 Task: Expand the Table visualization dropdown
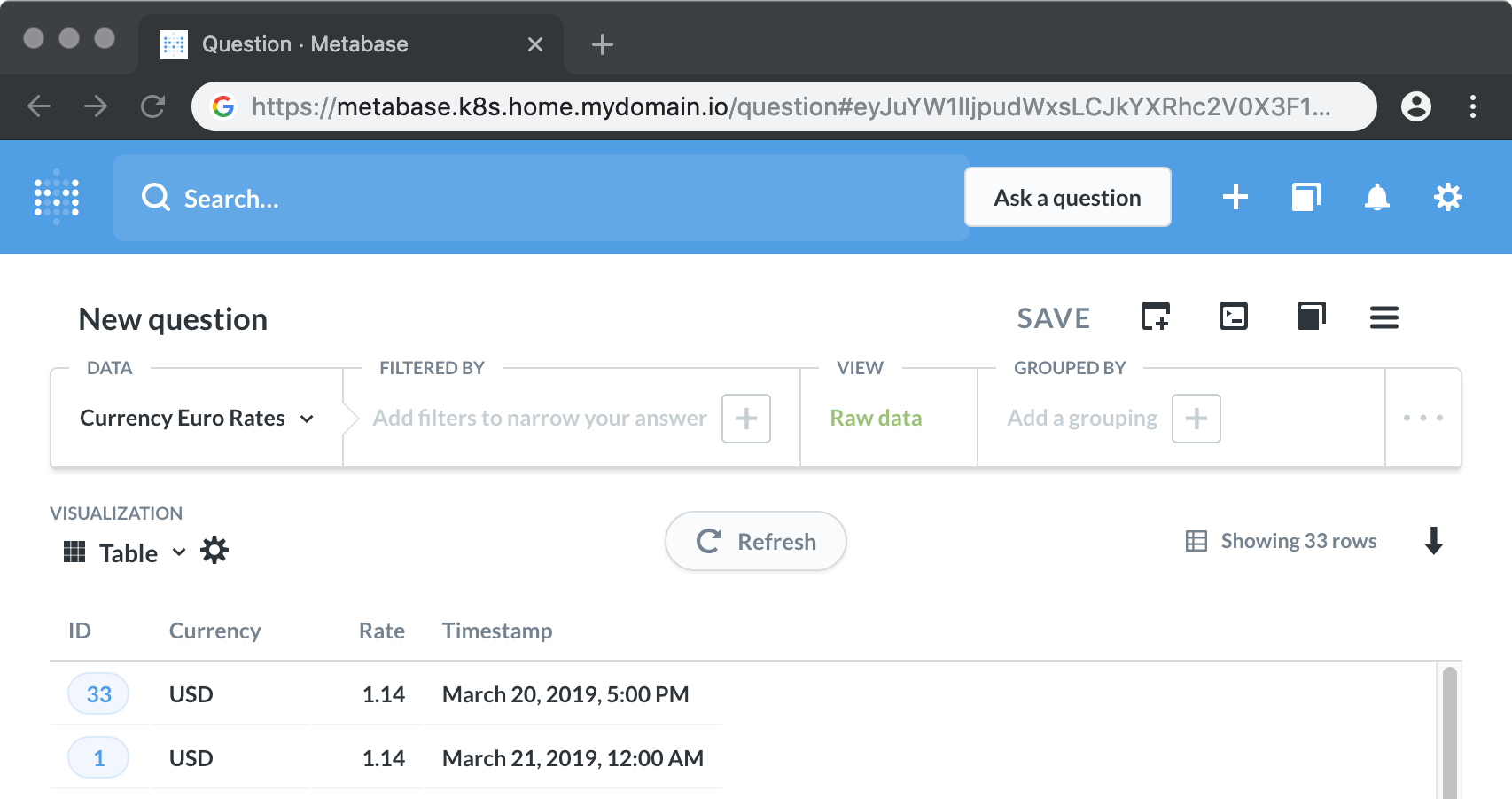pyautogui.click(x=142, y=553)
